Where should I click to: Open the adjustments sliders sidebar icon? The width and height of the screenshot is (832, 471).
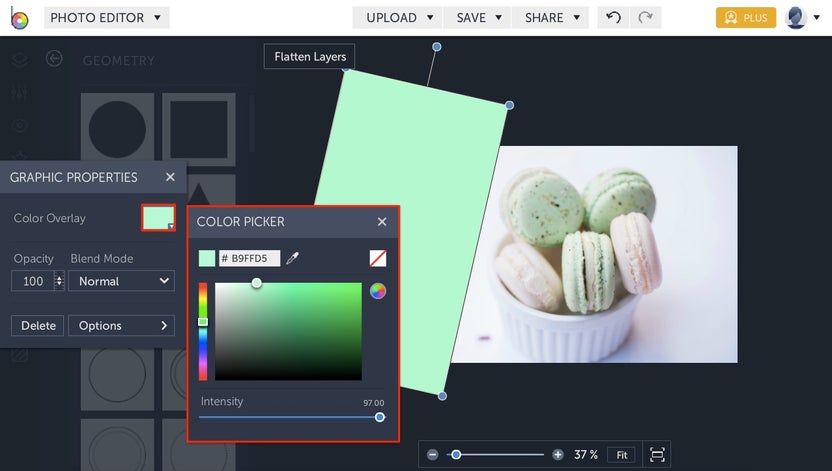[x=20, y=94]
